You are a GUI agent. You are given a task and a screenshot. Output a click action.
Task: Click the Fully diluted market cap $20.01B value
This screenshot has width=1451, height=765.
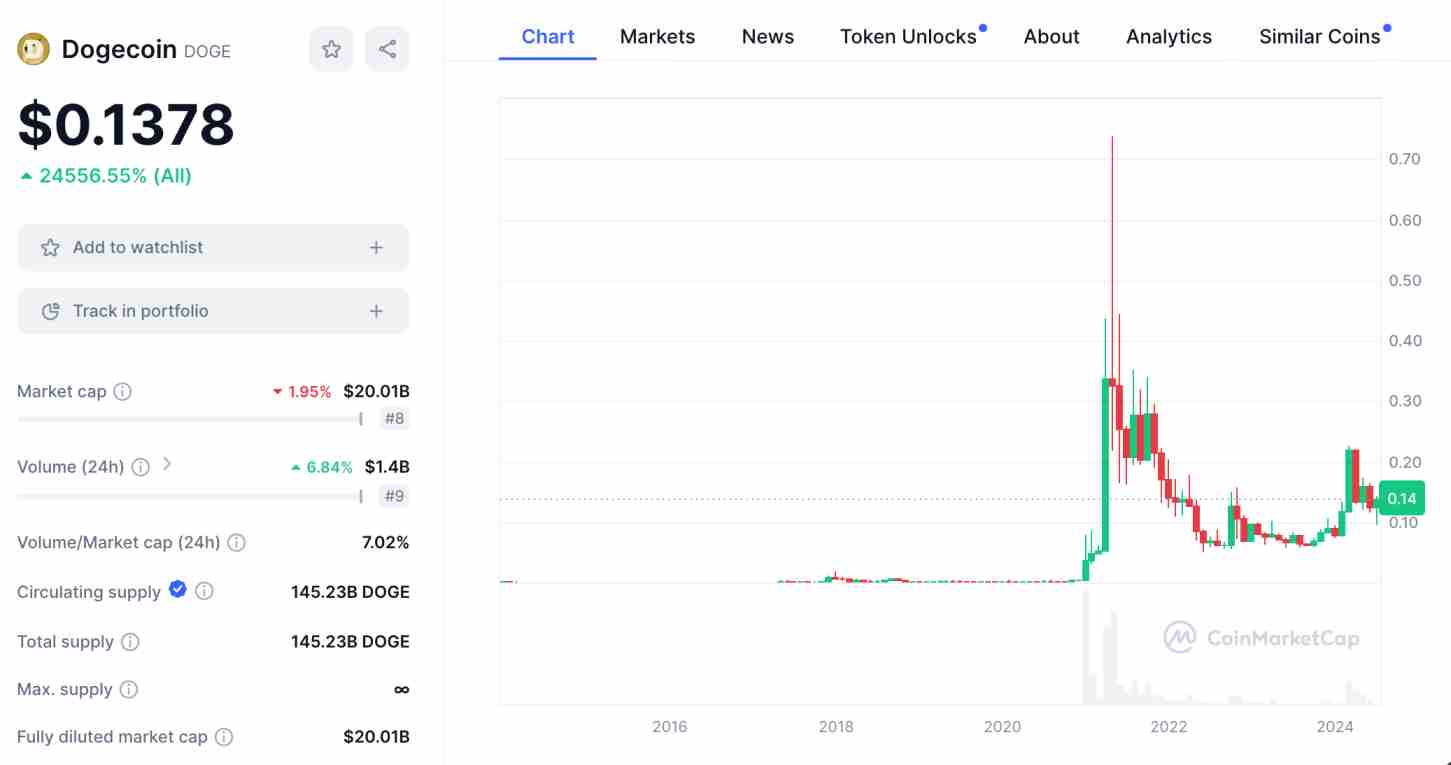[376, 737]
